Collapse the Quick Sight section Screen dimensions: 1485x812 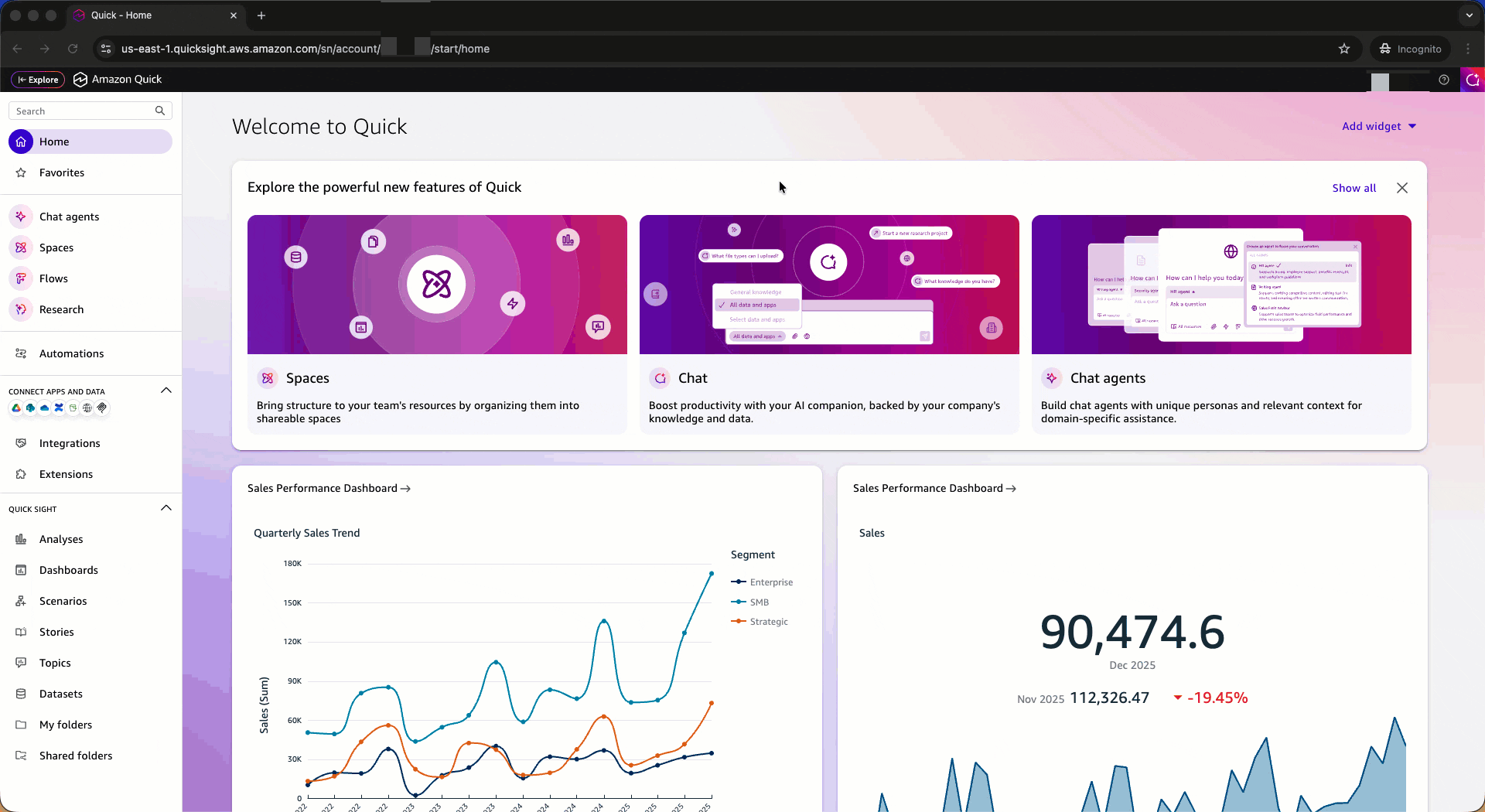tap(166, 508)
